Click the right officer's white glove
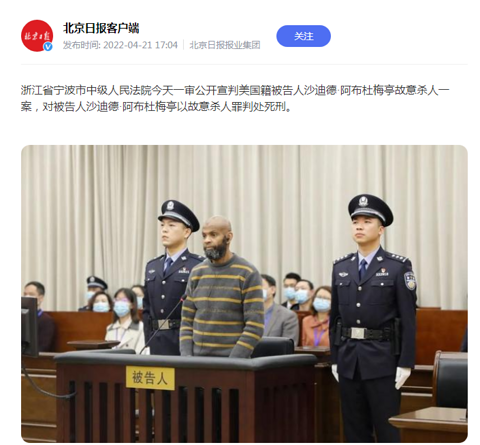The height and width of the screenshot is (445, 480). click(402, 377)
